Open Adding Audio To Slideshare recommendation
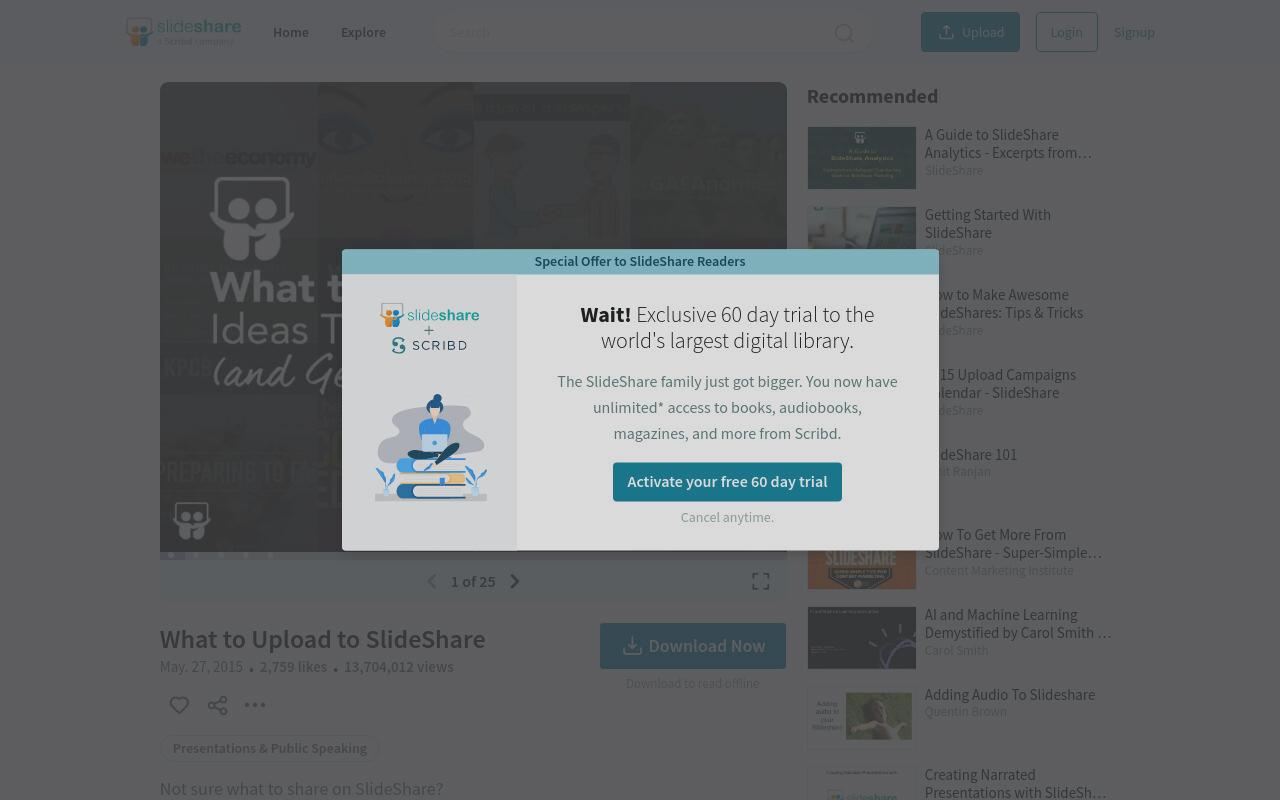Image resolution: width=1280 pixels, height=800 pixels. coord(1010,694)
